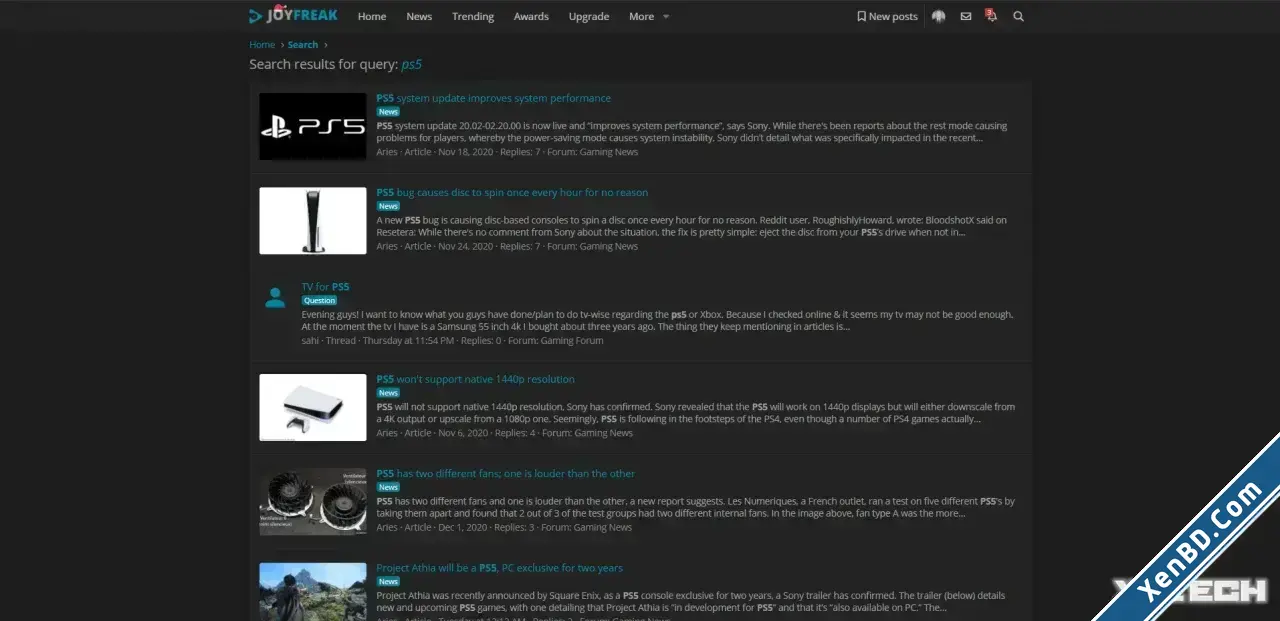Go to the Home nav tab
The width and height of the screenshot is (1280, 621).
click(372, 16)
